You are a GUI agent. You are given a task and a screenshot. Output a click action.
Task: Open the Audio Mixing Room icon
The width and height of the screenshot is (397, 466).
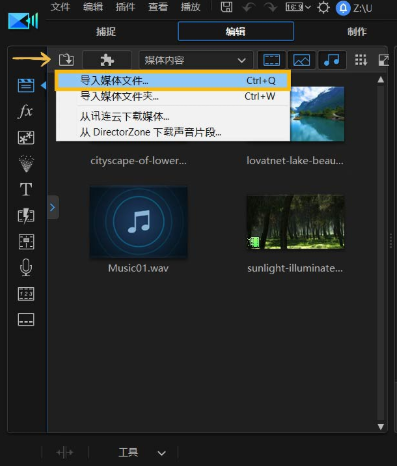26,242
